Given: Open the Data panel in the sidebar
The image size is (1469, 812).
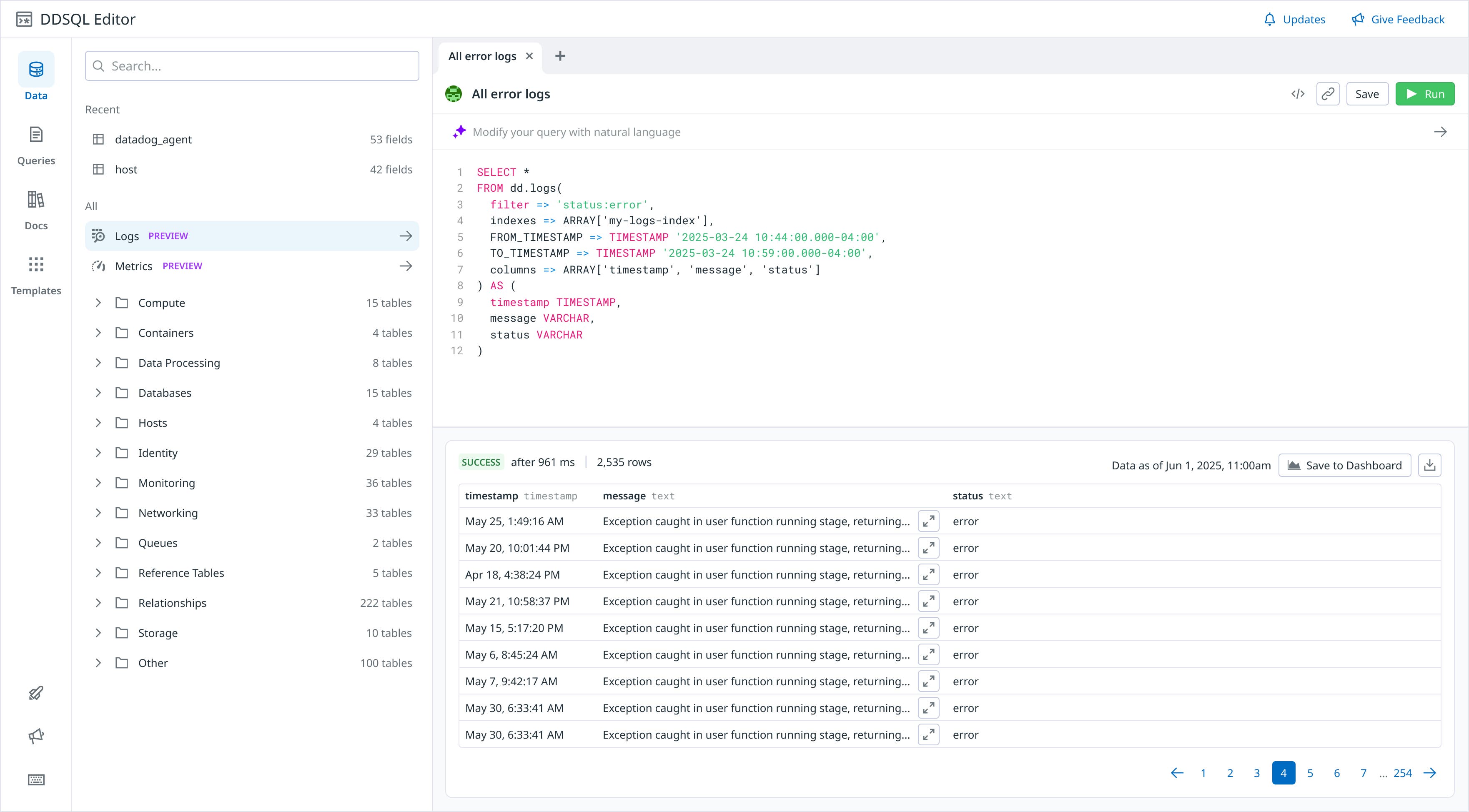Looking at the screenshot, I should [35, 77].
